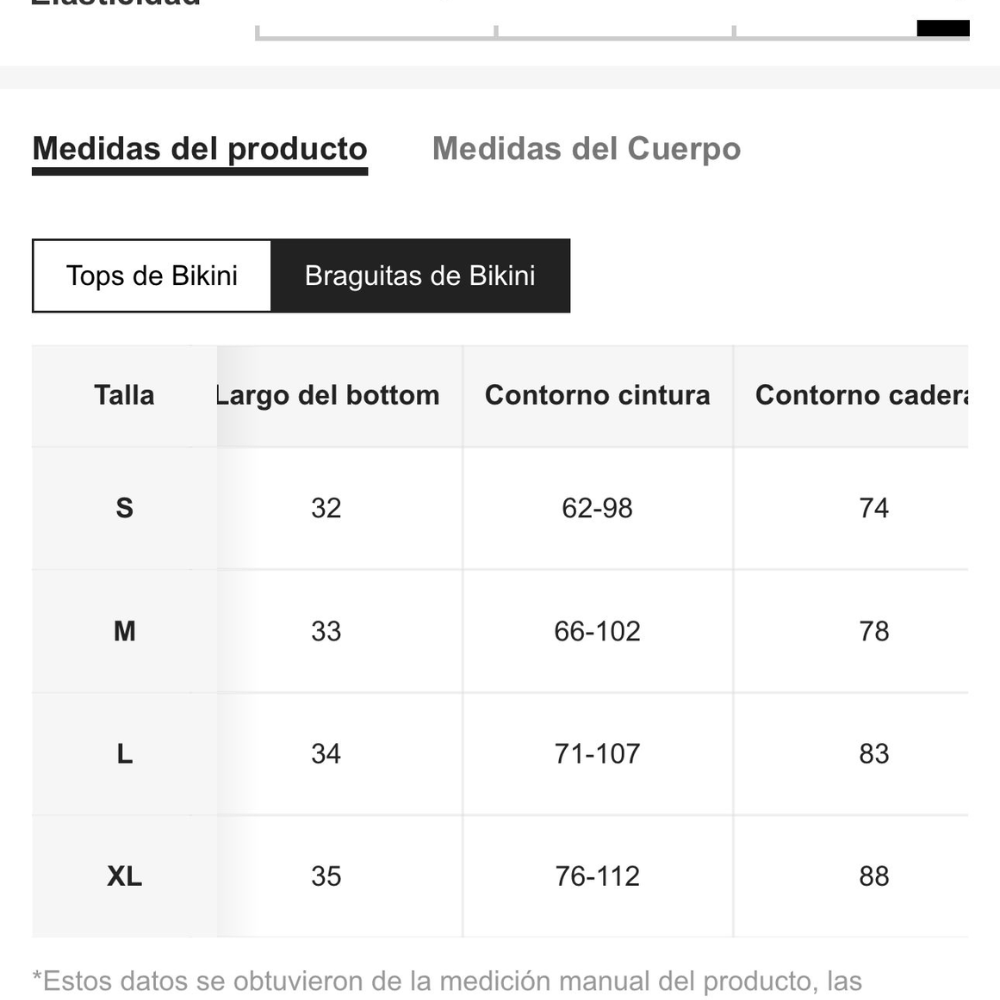Switch to Medidas del producto tab

pos(200,149)
